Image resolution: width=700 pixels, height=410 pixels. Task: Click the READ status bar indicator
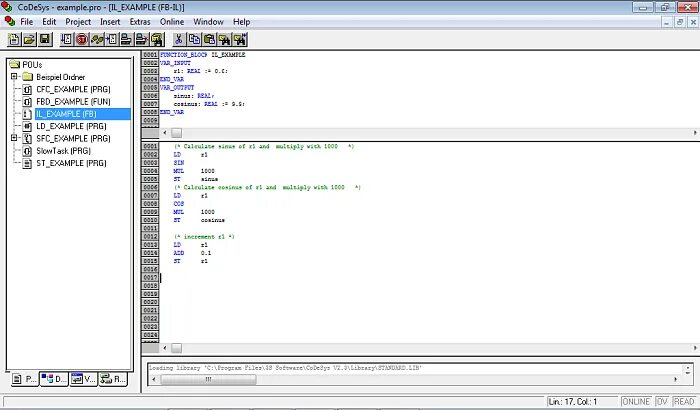[684, 402]
